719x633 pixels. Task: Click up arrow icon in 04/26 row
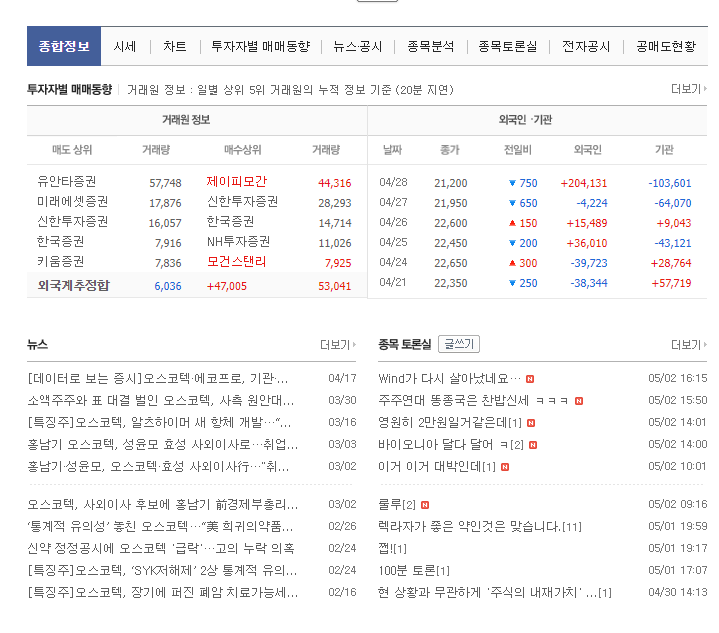[x=512, y=223]
